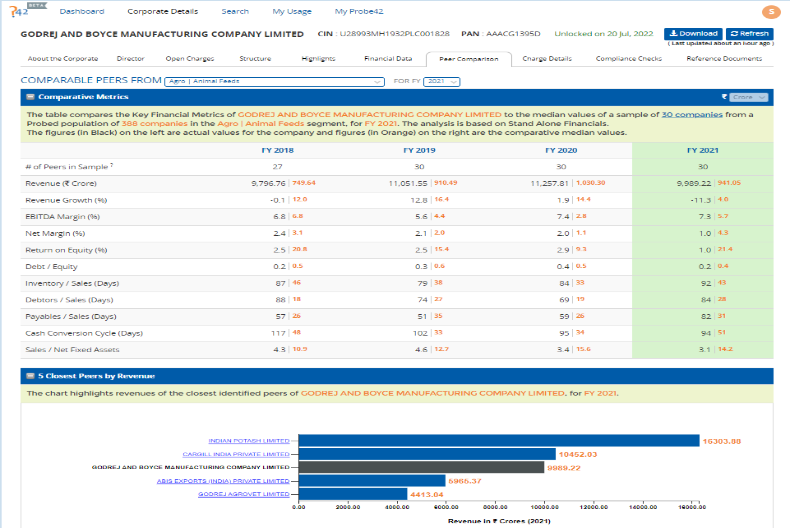790x528 pixels.
Task: Click the Comparative Metrics panel header icon
Action: point(30,97)
